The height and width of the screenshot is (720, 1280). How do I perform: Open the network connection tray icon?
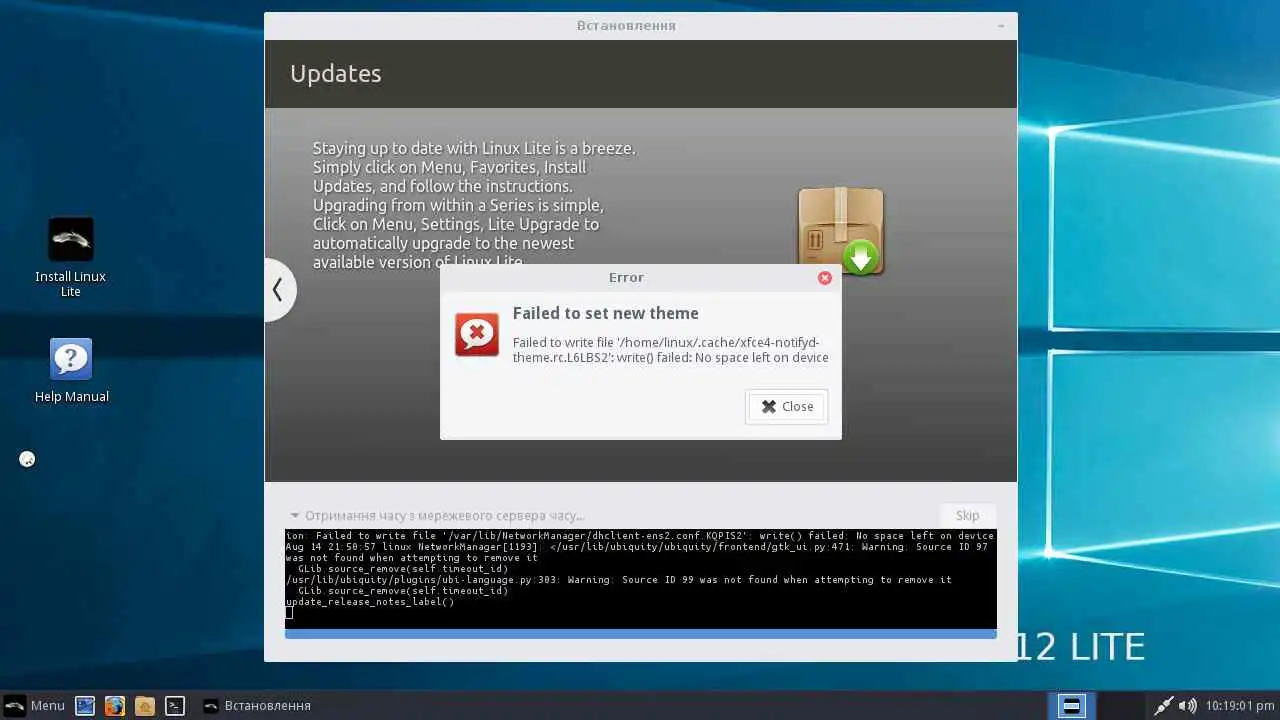coord(1164,705)
